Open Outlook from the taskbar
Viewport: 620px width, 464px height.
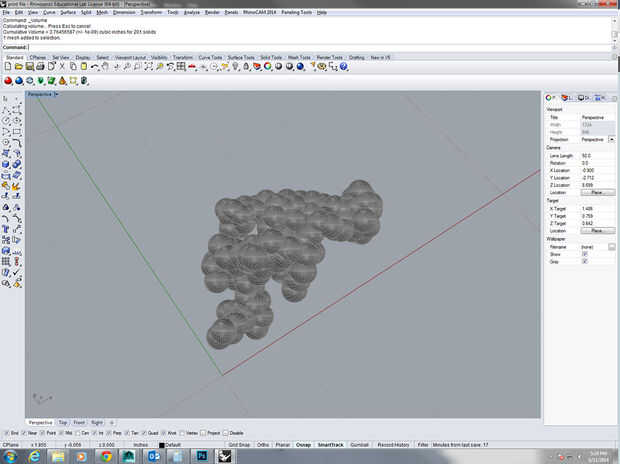(x=153, y=456)
